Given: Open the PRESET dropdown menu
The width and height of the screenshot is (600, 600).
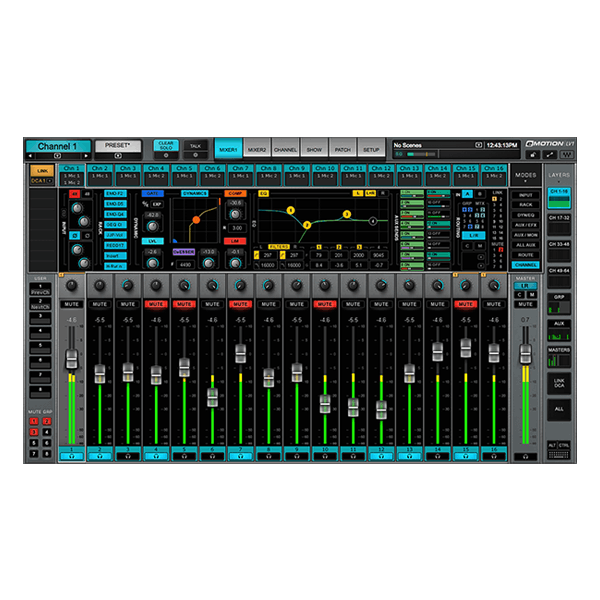Looking at the screenshot, I should 120,156.
